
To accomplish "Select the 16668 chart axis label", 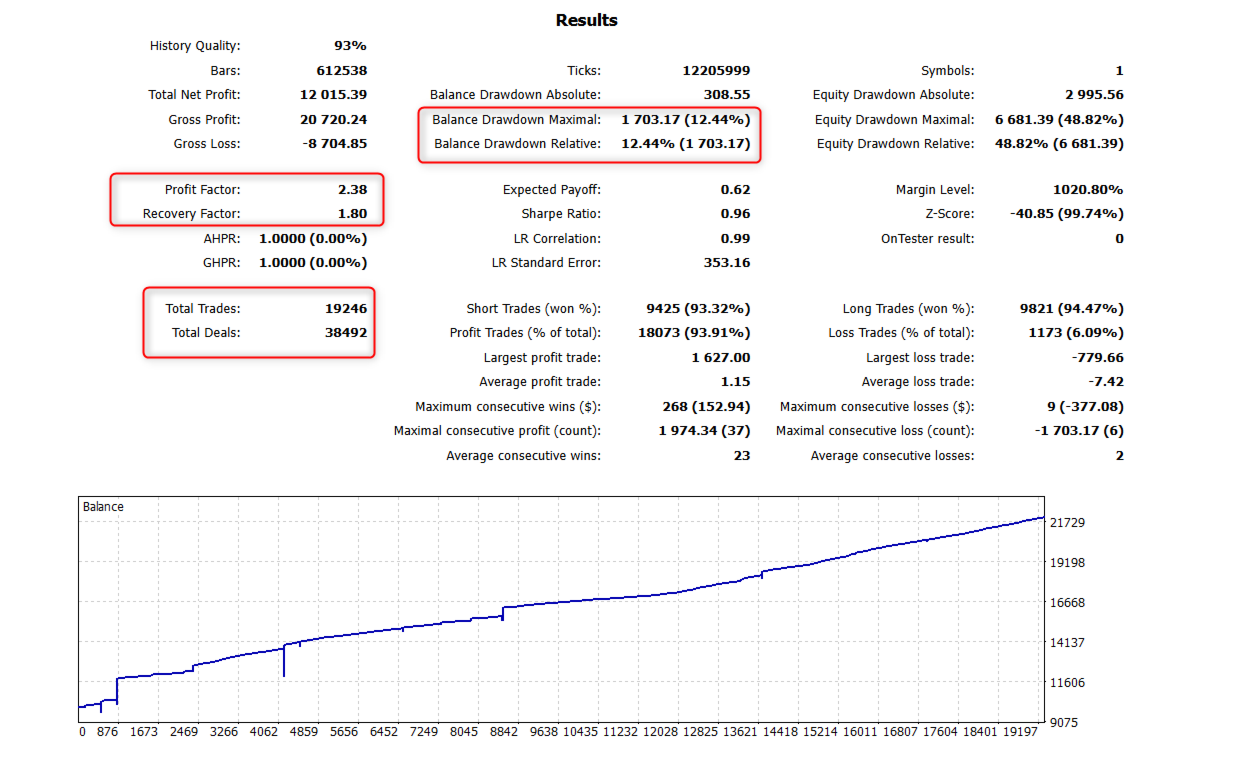I will (x=1069, y=603).
